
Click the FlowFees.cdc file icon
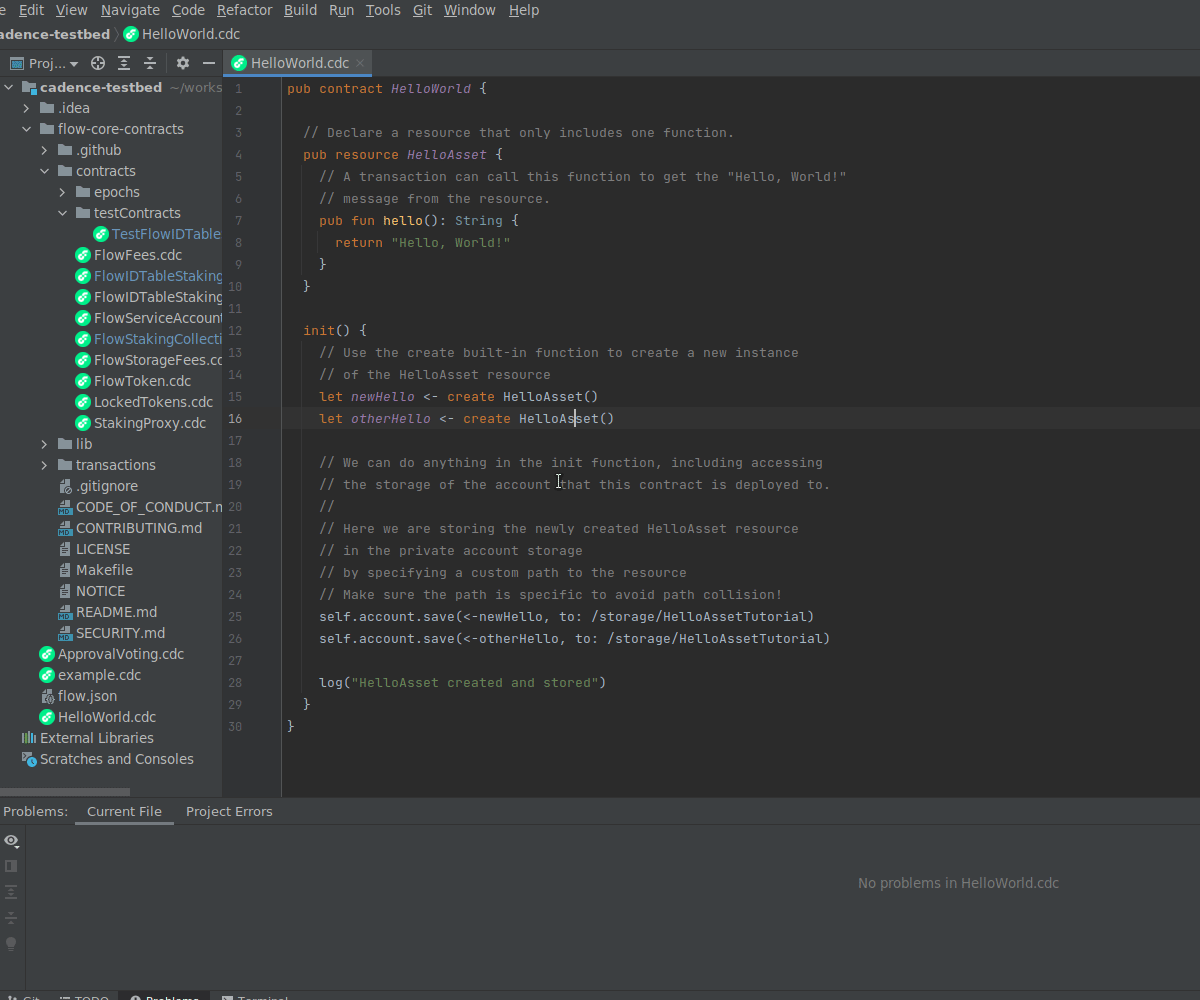(83, 255)
